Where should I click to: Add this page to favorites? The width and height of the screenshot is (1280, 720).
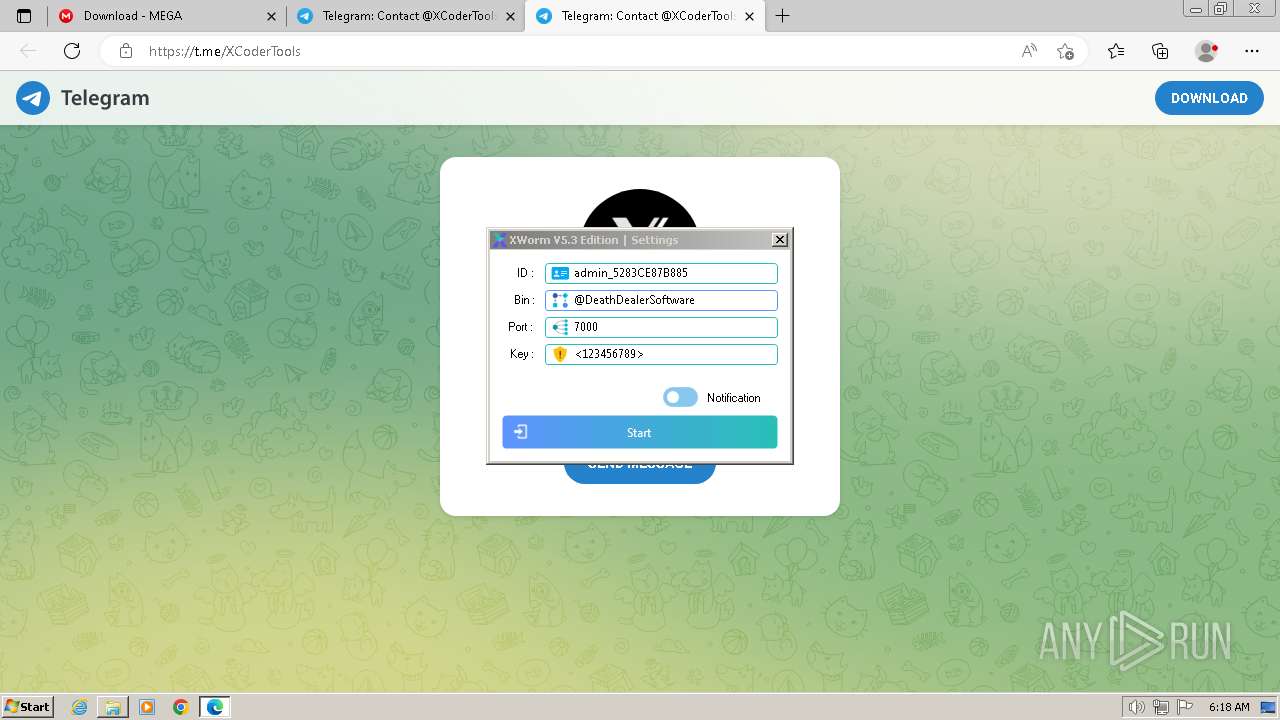pyautogui.click(x=1065, y=51)
